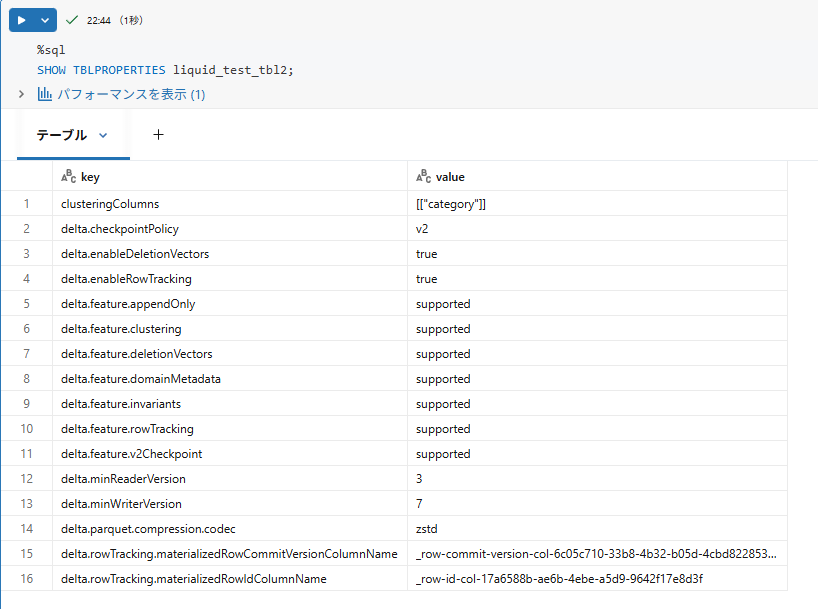Image resolution: width=818 pixels, height=609 pixels.
Task: Click the key column type icon
Action: [x=68, y=176]
